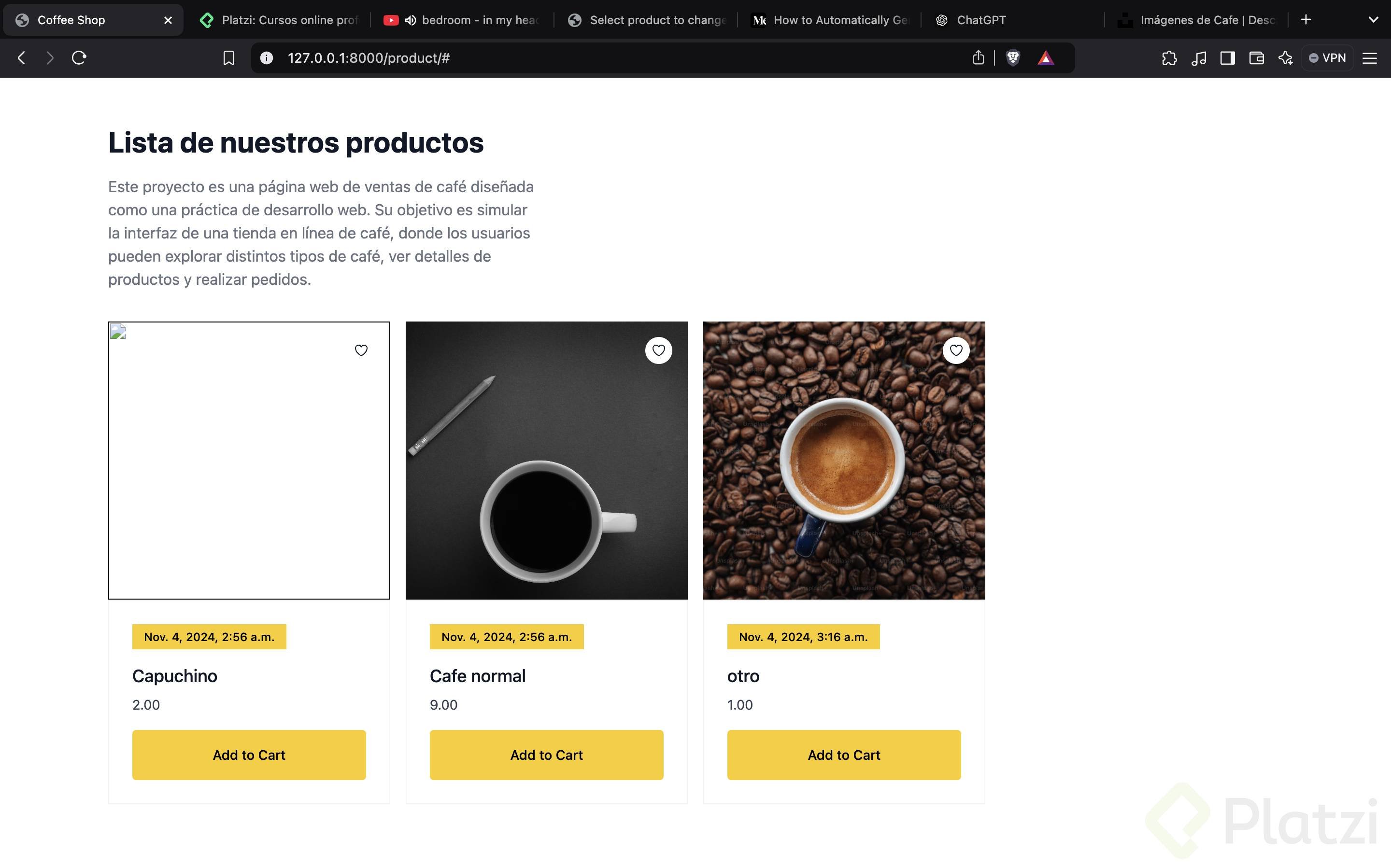Switch to the ChatGPT tab
Screen dimensions: 1391x868
pos(980,20)
